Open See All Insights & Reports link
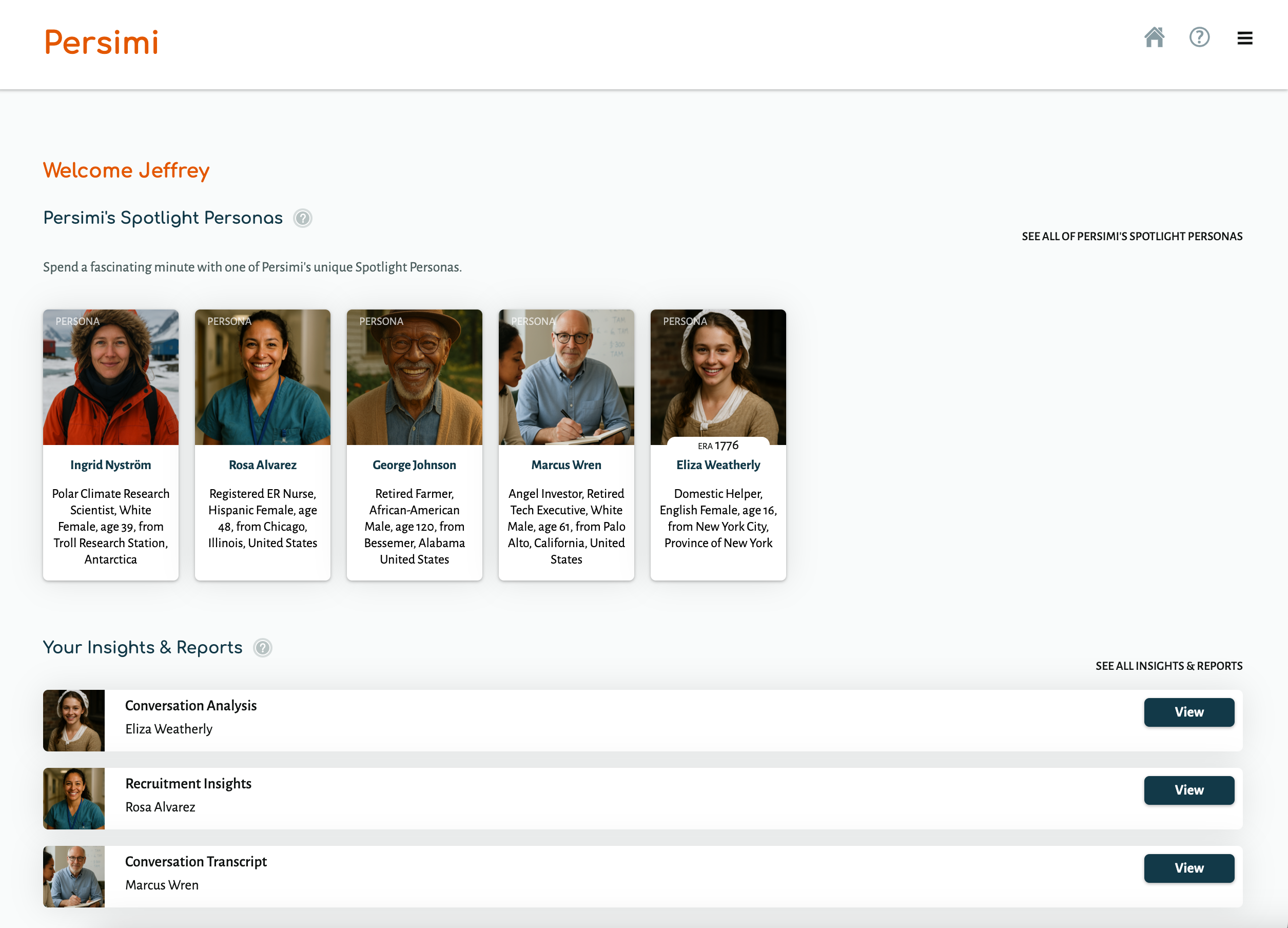Screen dimensions: 1288x928 (1168, 666)
